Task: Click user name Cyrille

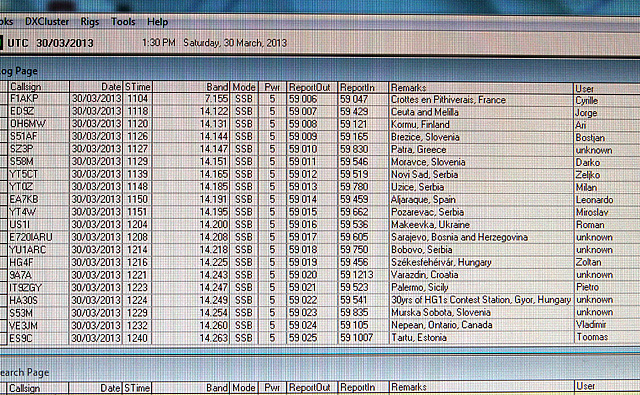Action: pos(587,101)
